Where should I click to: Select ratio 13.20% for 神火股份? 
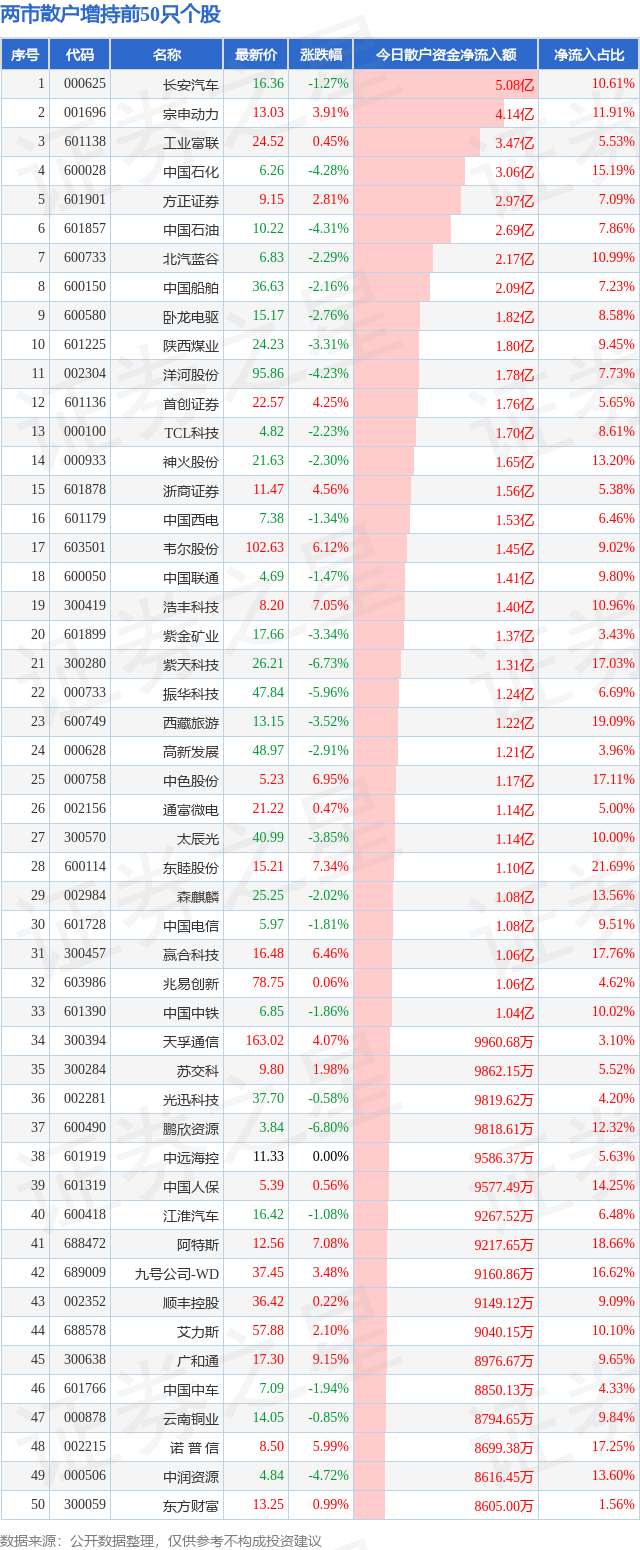613,461
